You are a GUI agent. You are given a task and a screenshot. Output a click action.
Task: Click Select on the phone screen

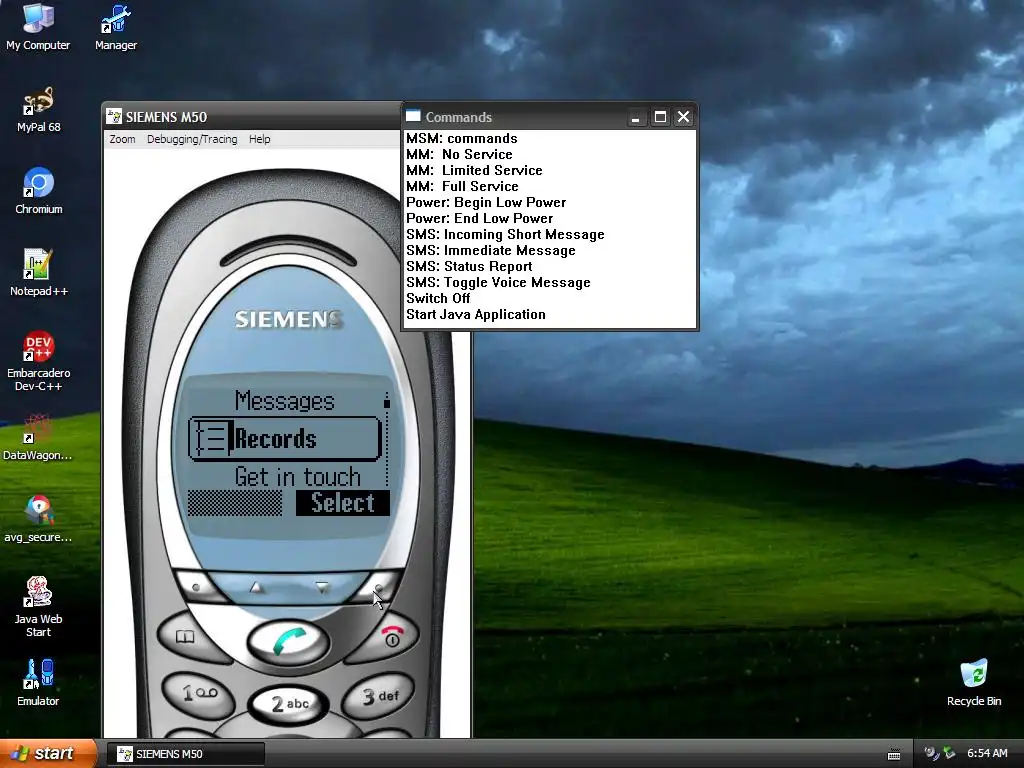(343, 503)
